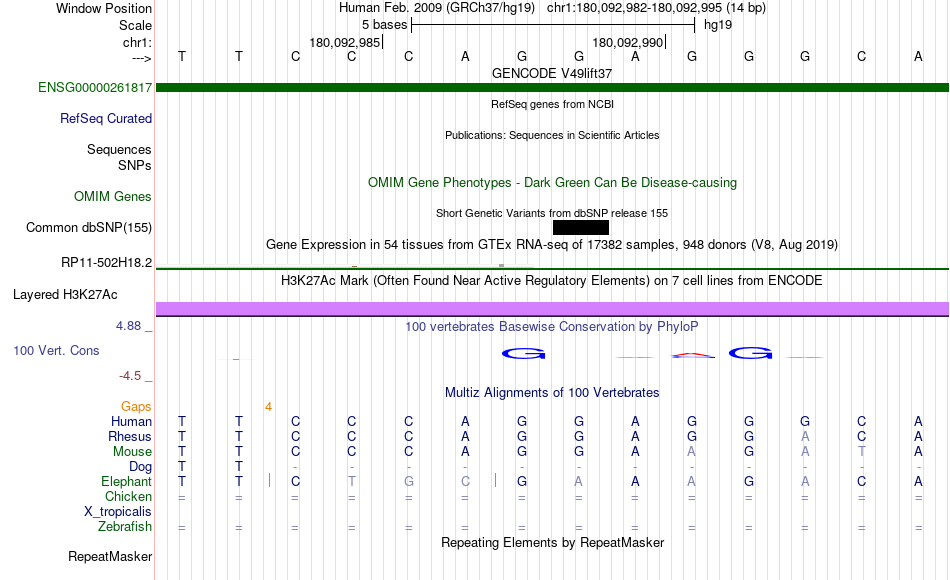Screen dimensions: 950x580
Task: Click the Mouse species label
Action: click(x=133, y=452)
